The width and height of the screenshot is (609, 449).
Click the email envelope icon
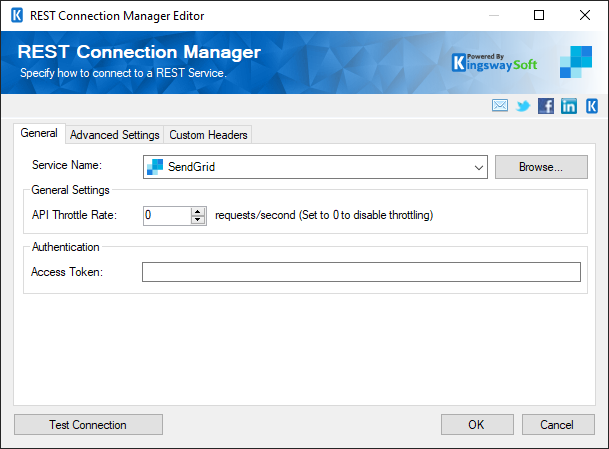click(499, 105)
